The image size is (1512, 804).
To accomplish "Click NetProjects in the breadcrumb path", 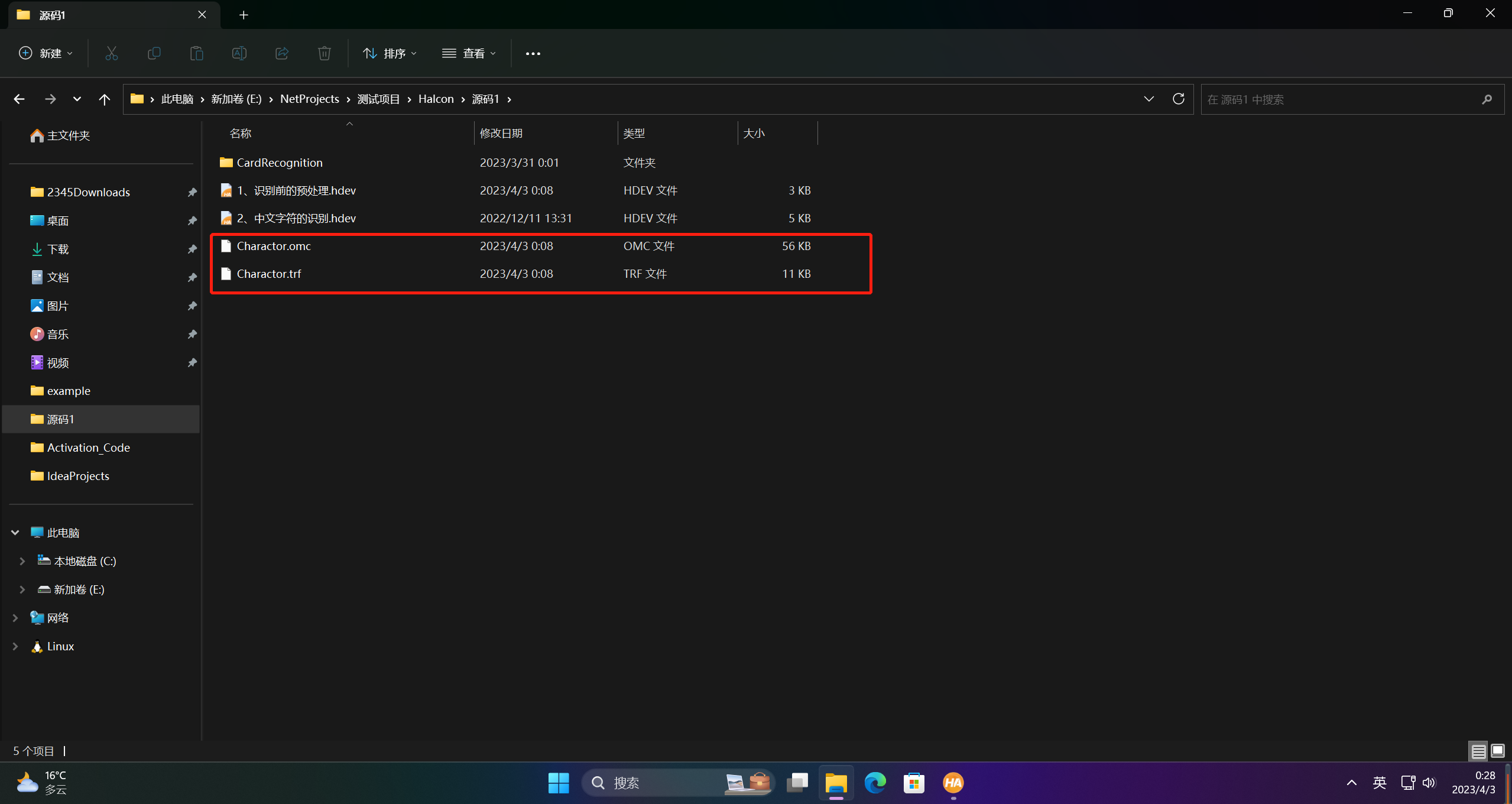I will click(309, 99).
